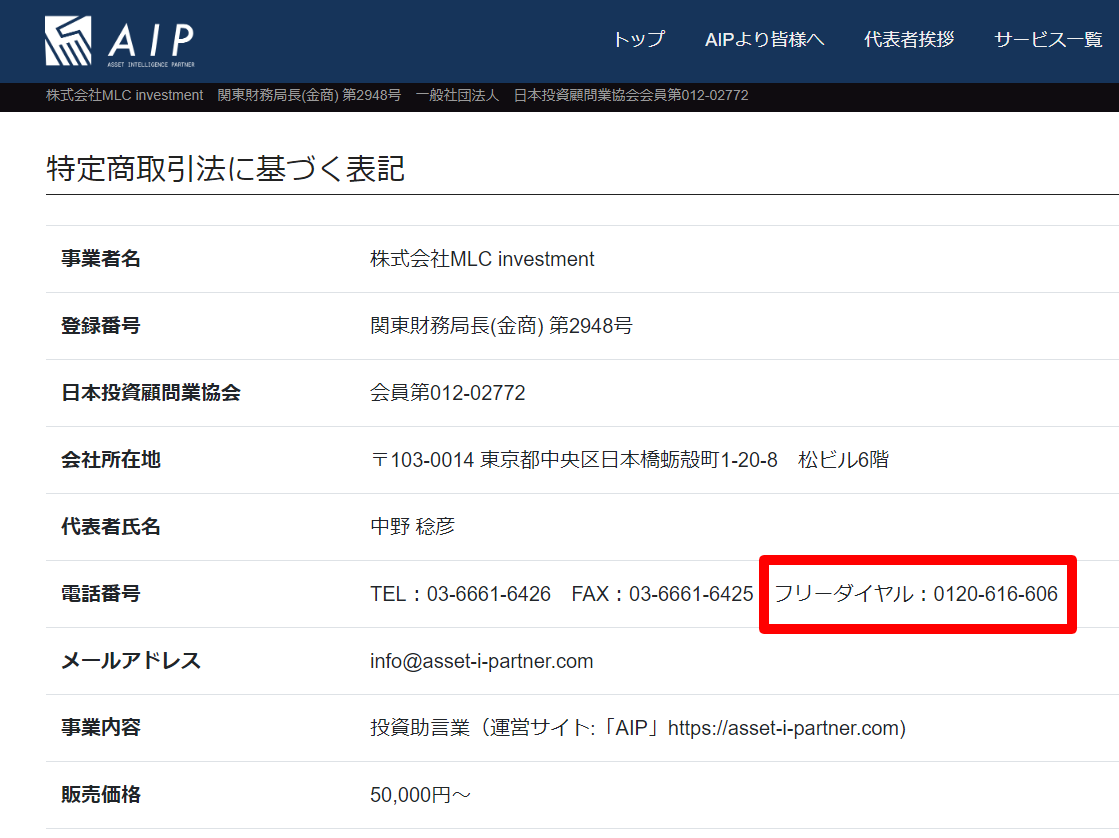Open the サービス一覧 menu item
1119x838 pixels.
coord(1048,39)
